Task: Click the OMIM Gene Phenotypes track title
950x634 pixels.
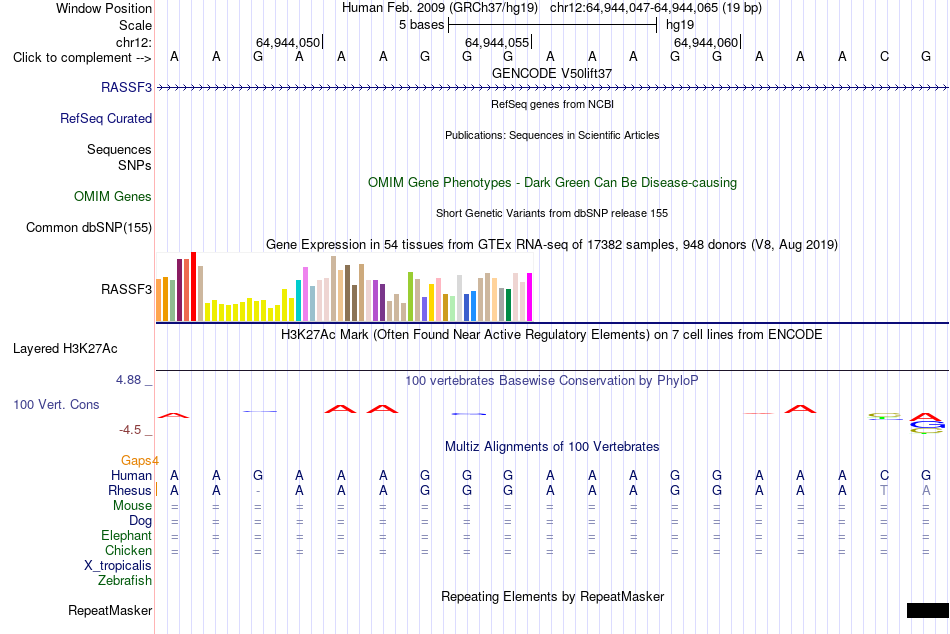Action: point(552,182)
